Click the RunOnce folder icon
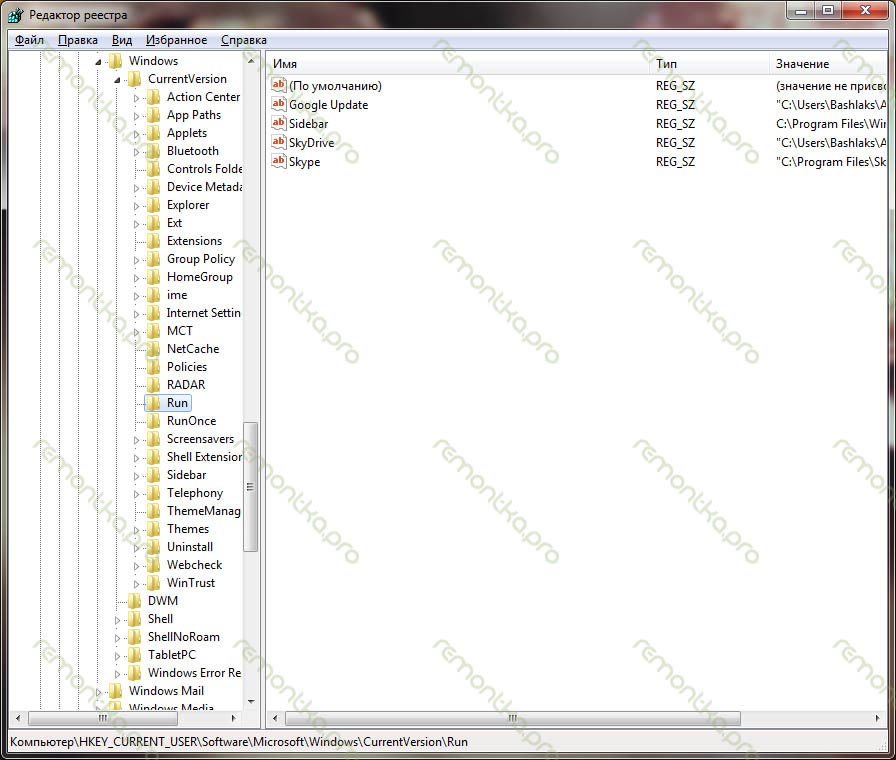 [154, 421]
